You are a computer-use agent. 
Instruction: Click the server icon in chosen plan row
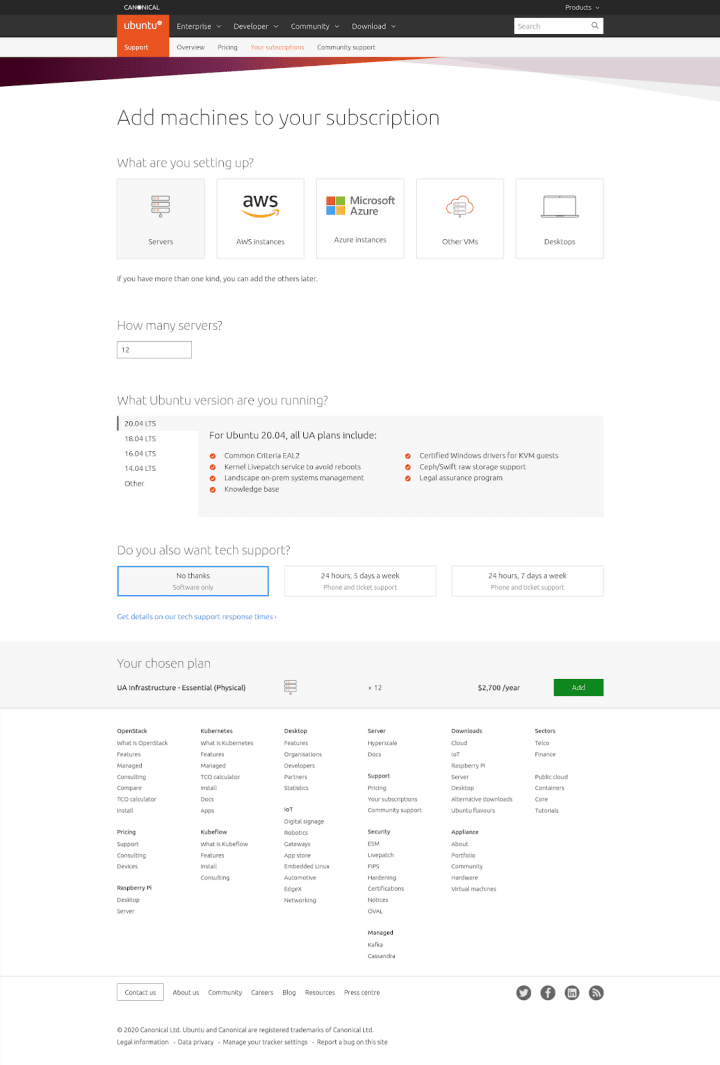(x=290, y=687)
